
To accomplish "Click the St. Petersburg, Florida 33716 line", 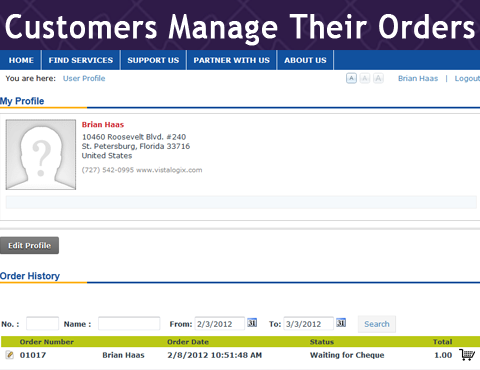I will (136, 146).
